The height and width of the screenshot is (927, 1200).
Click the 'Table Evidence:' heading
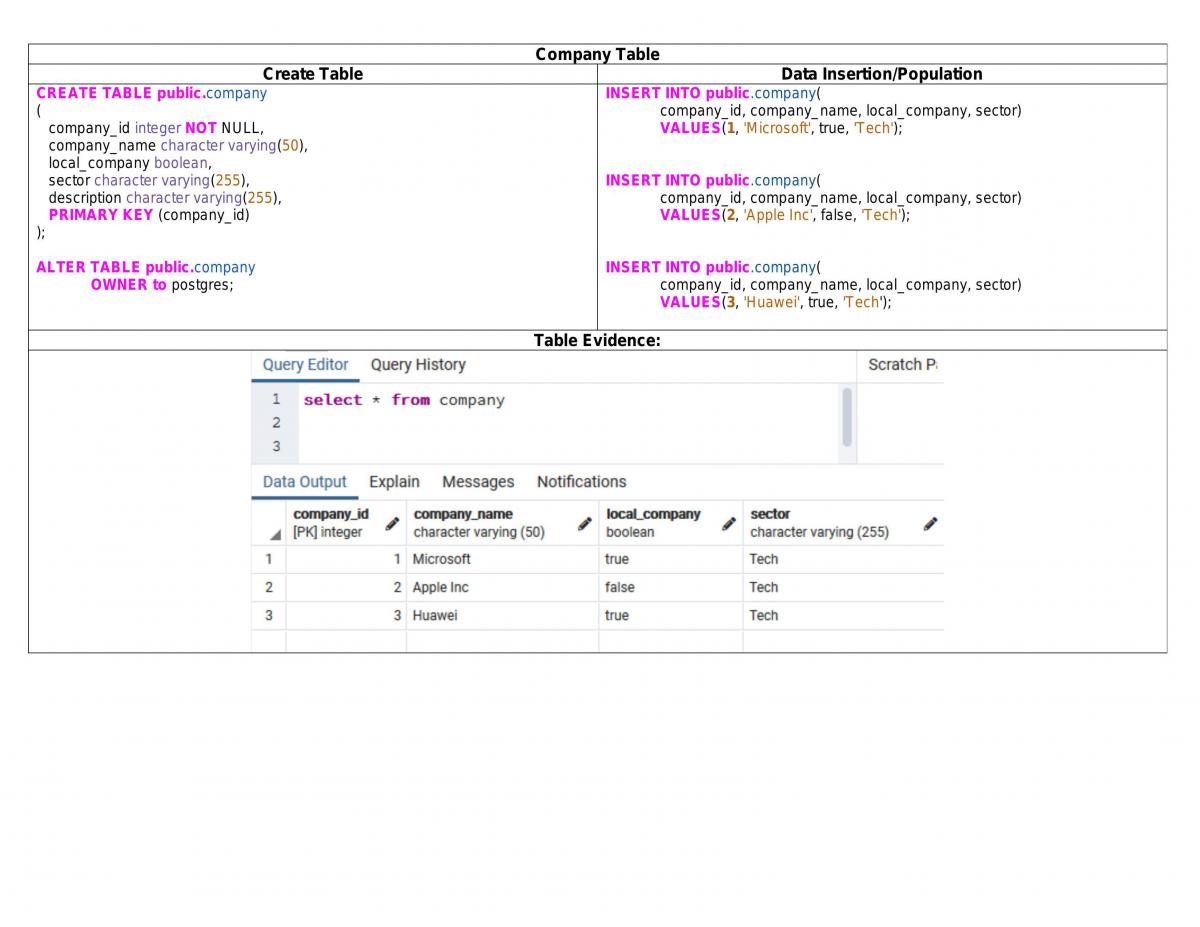597,340
